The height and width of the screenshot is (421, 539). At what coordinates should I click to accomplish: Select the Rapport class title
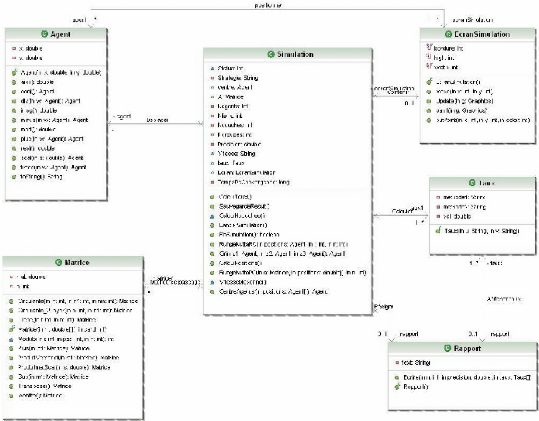(467, 348)
